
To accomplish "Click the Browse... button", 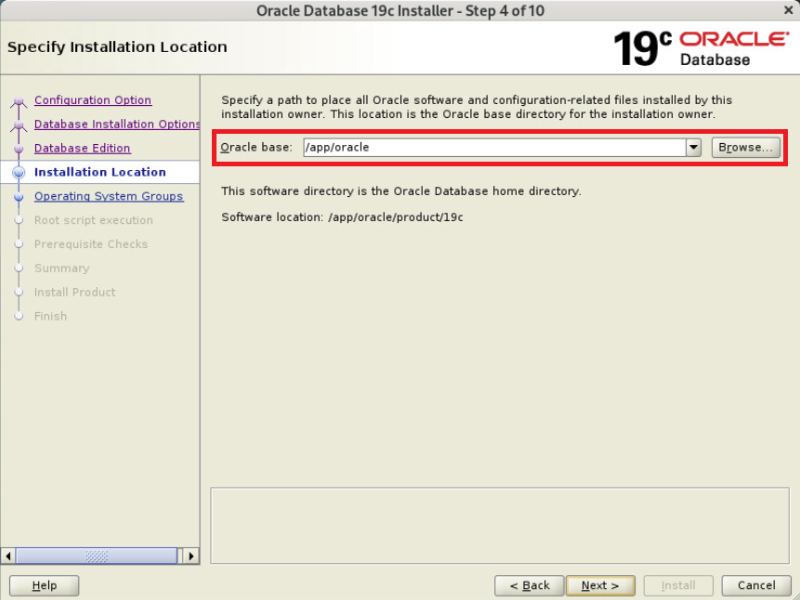I will point(746,147).
